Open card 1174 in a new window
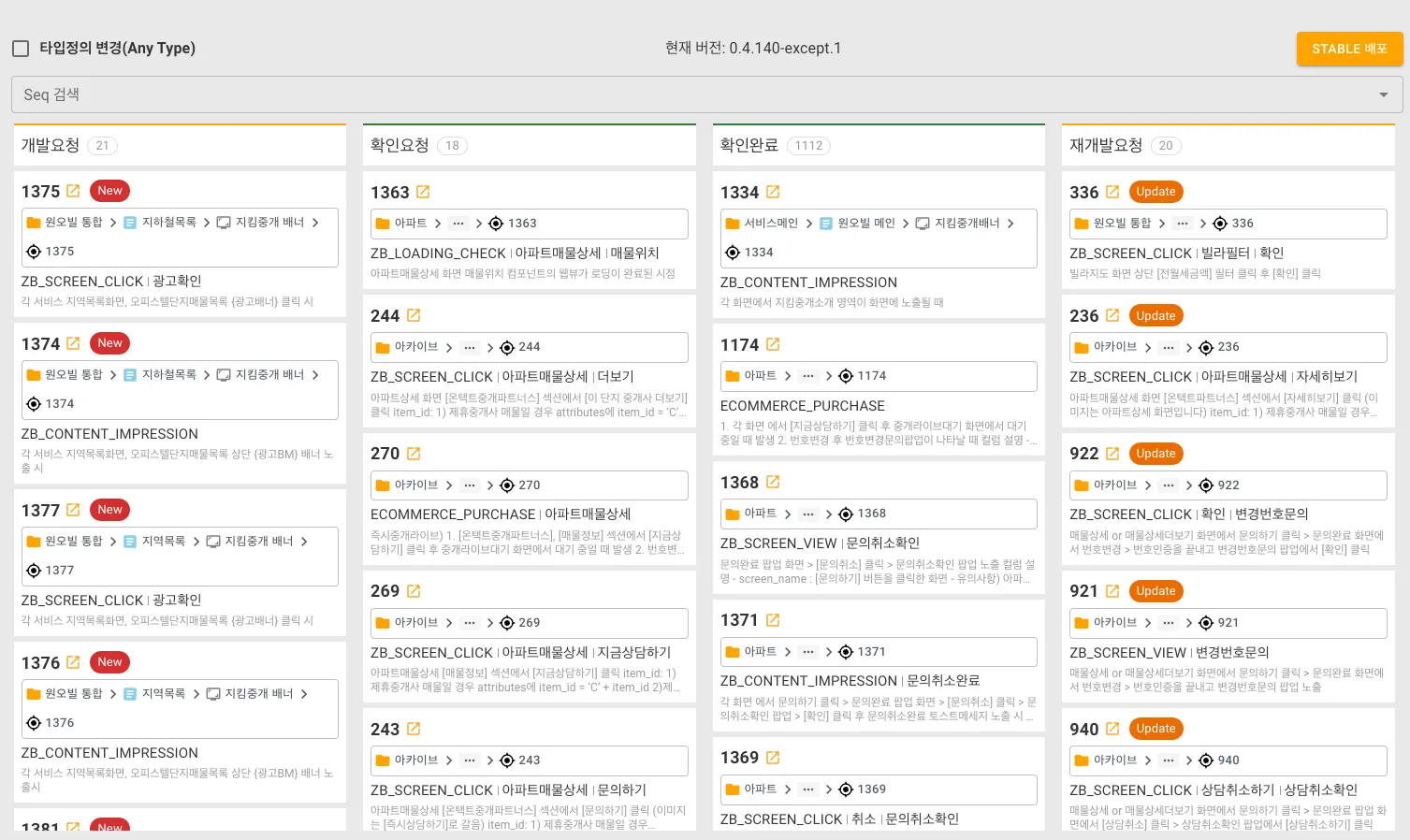The height and width of the screenshot is (840, 1410). coord(773,344)
